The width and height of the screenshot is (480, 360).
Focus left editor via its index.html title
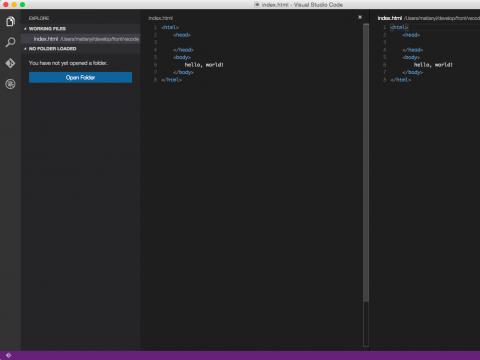point(161,18)
